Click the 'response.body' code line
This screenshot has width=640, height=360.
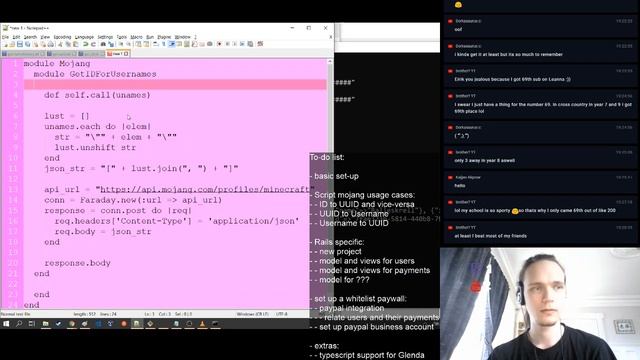point(78,263)
